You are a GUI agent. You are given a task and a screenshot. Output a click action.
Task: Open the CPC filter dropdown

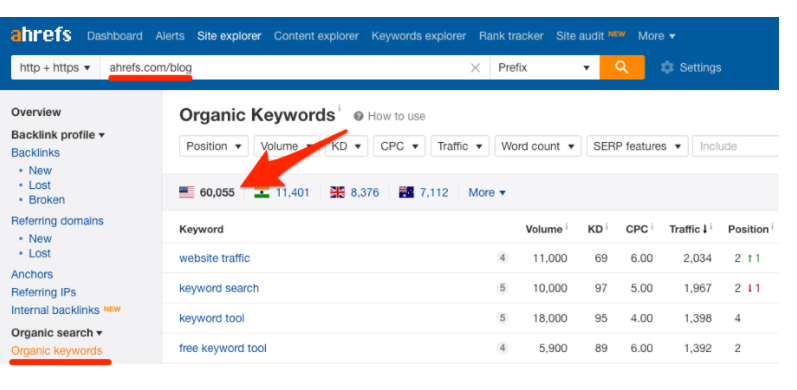pyautogui.click(x=399, y=146)
